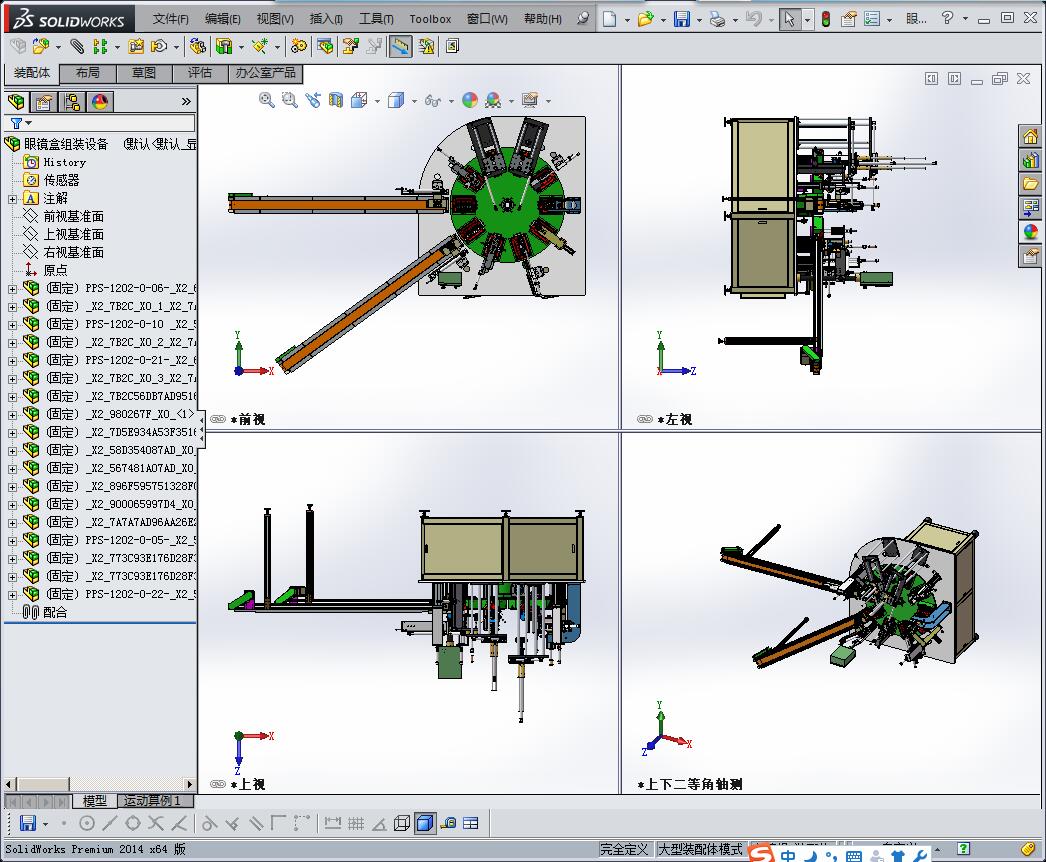The height and width of the screenshot is (862, 1046).
Task: Click the Print icon
Action: (x=718, y=19)
